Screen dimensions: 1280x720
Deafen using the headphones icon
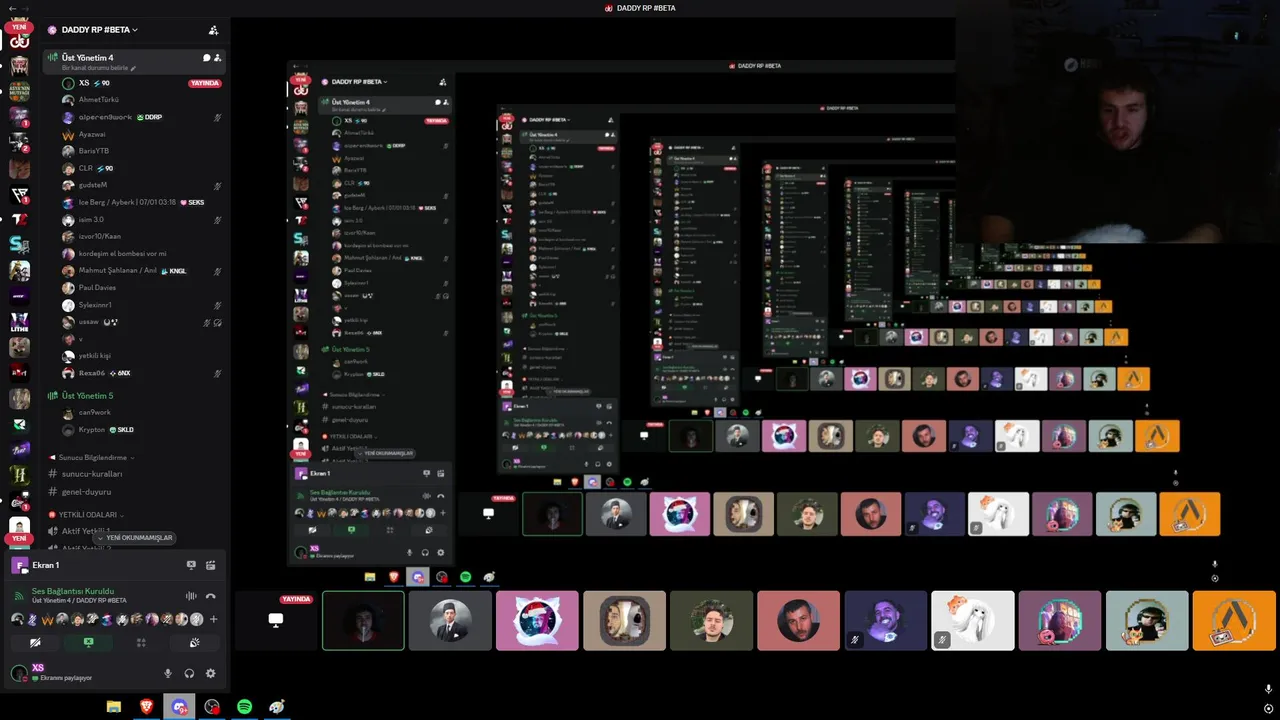[189, 674]
